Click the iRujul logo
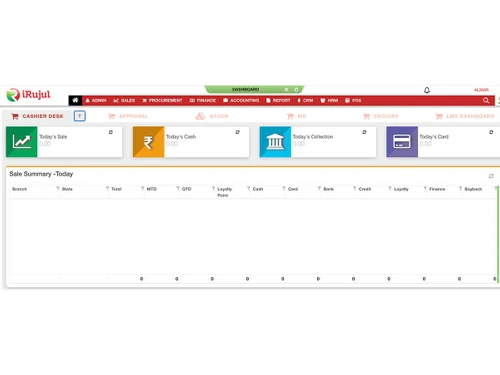 pyautogui.click(x=28, y=95)
